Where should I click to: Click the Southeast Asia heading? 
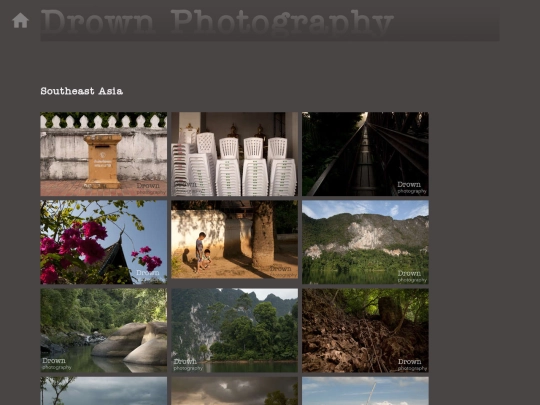[x=82, y=91]
